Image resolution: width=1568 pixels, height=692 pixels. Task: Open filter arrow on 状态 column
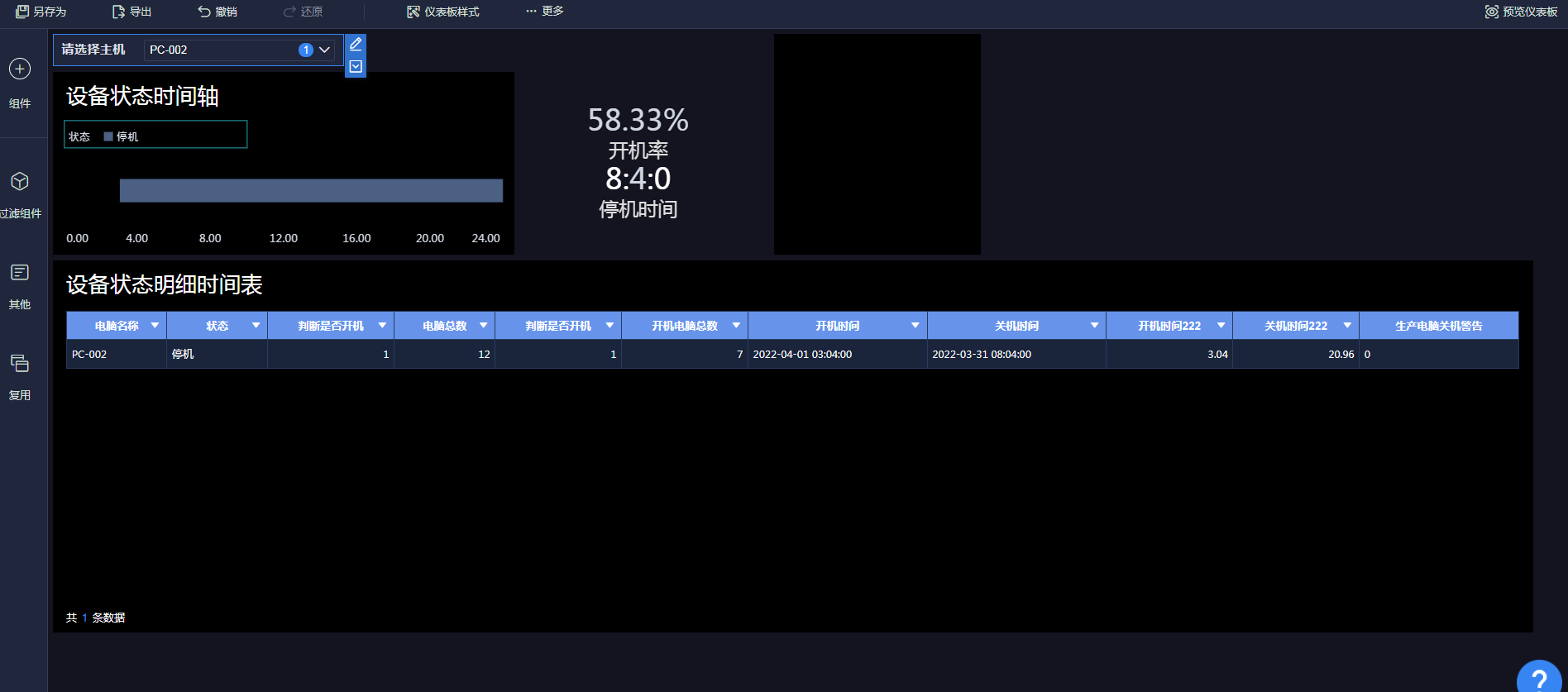pos(256,326)
